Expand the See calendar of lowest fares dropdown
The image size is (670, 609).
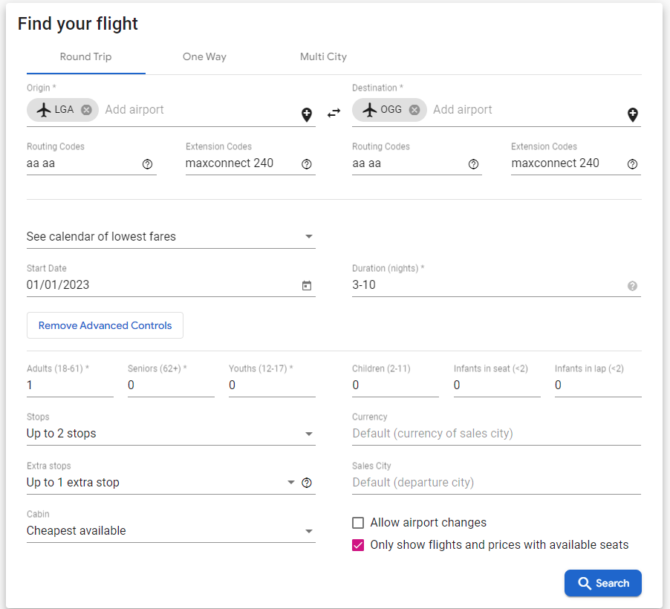(x=171, y=236)
